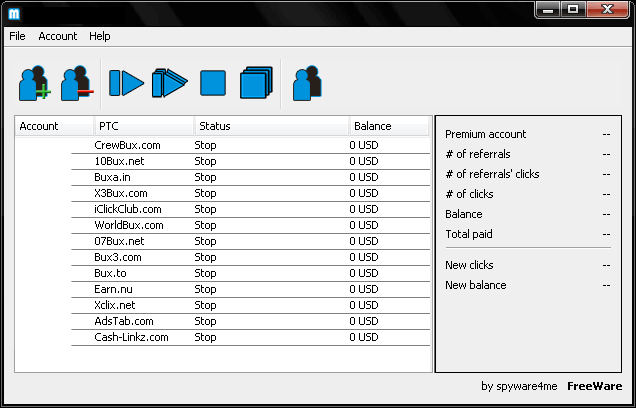Click the 0 USD balance of Bux.to
636x408 pixels.
[364, 273]
